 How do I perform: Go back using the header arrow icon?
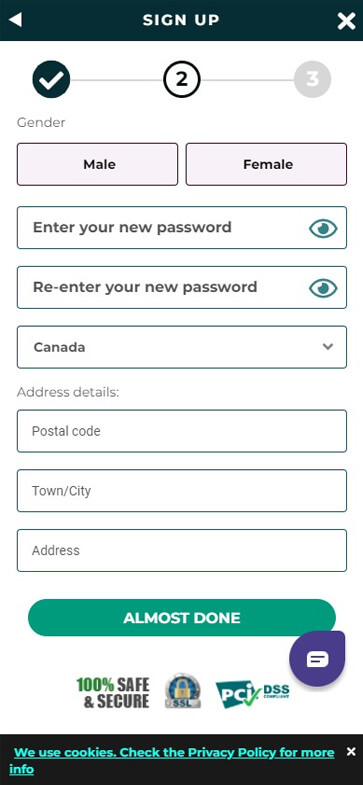coord(16,20)
